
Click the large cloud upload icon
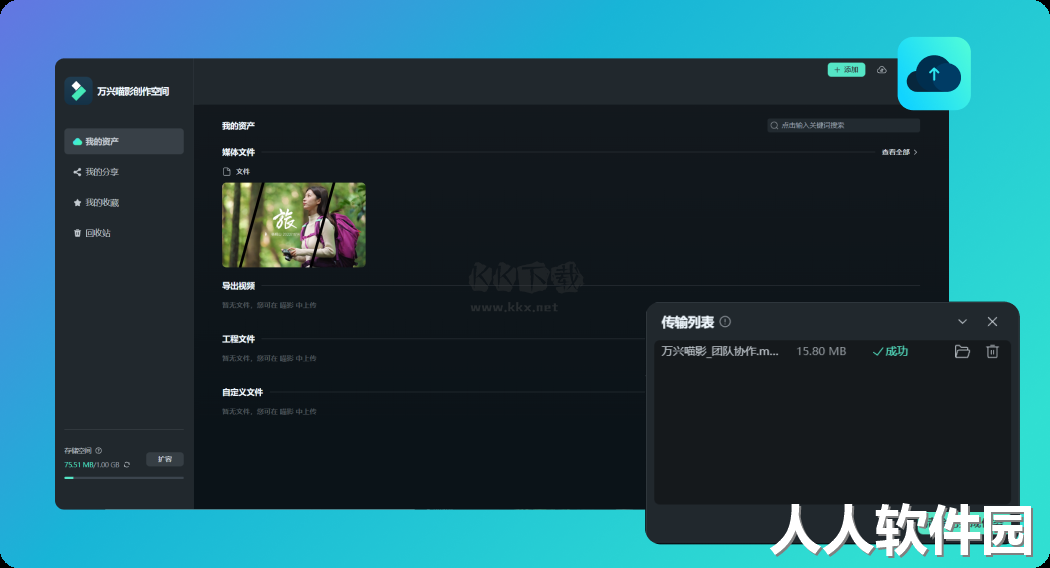[933, 74]
